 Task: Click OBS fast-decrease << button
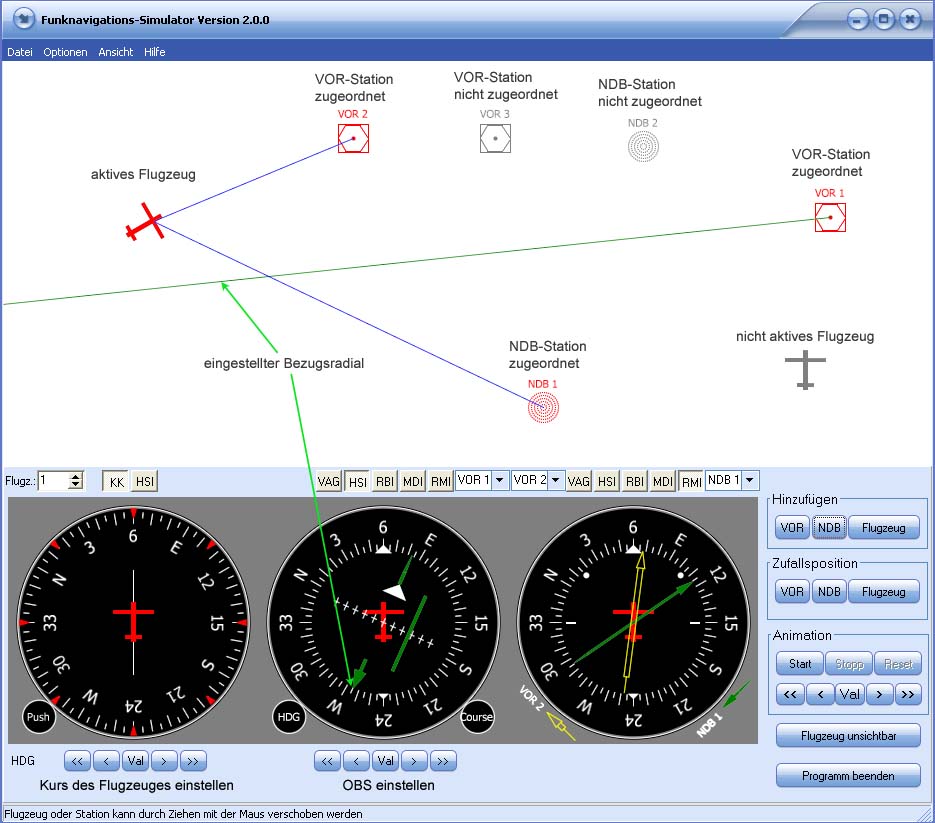pos(327,761)
